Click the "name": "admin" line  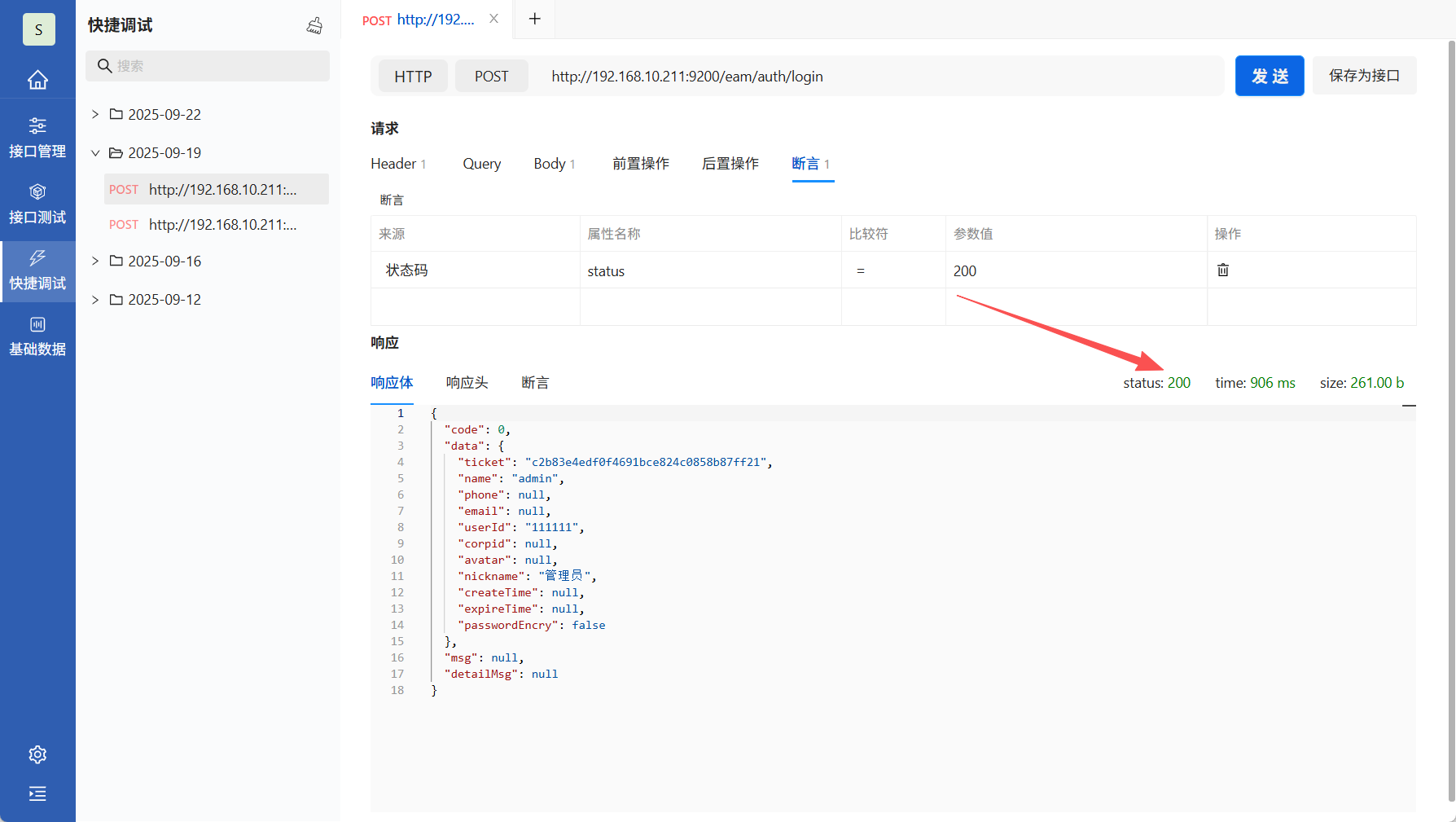(x=511, y=479)
